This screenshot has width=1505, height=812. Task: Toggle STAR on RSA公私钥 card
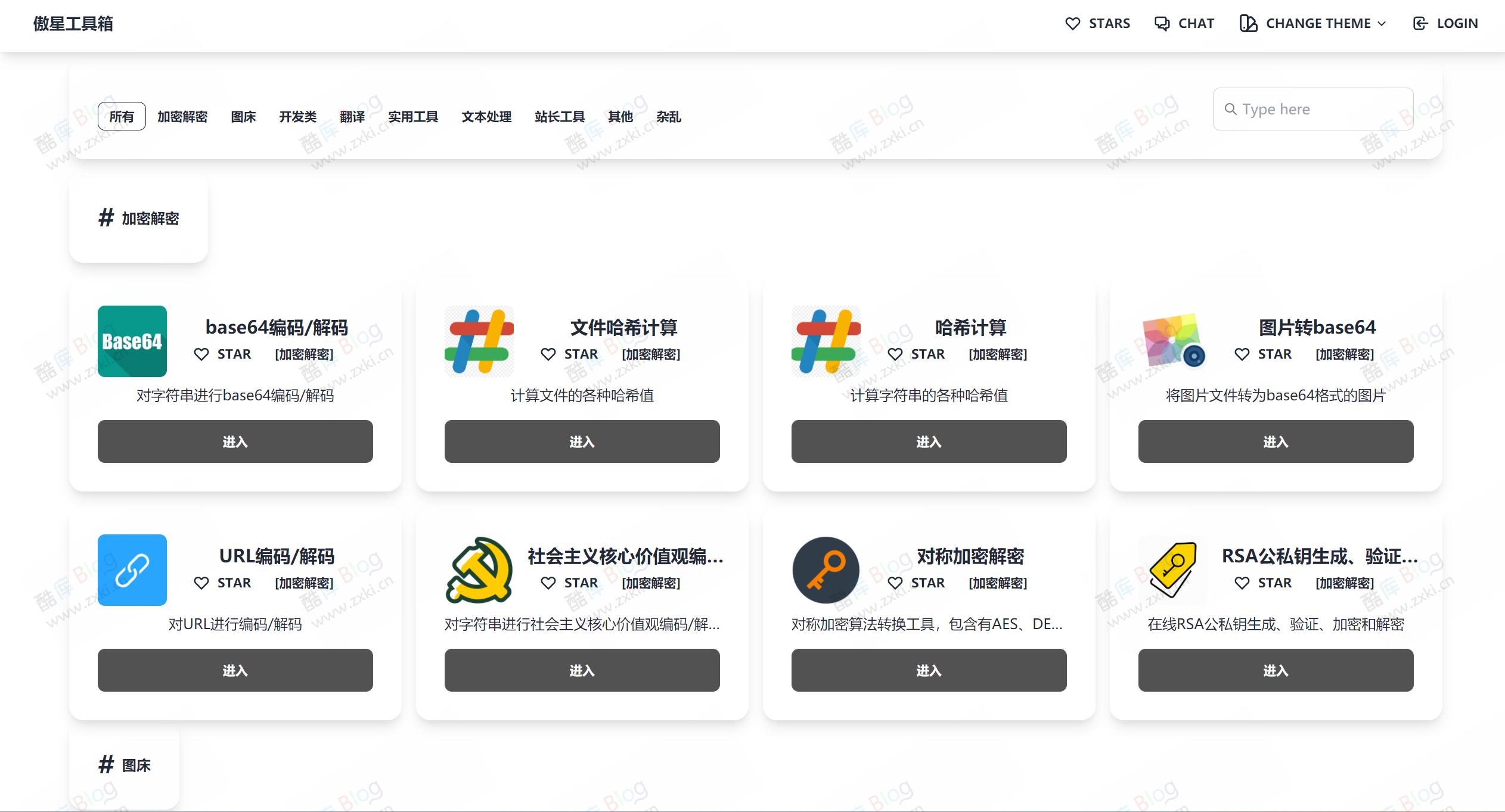pyautogui.click(x=1264, y=583)
